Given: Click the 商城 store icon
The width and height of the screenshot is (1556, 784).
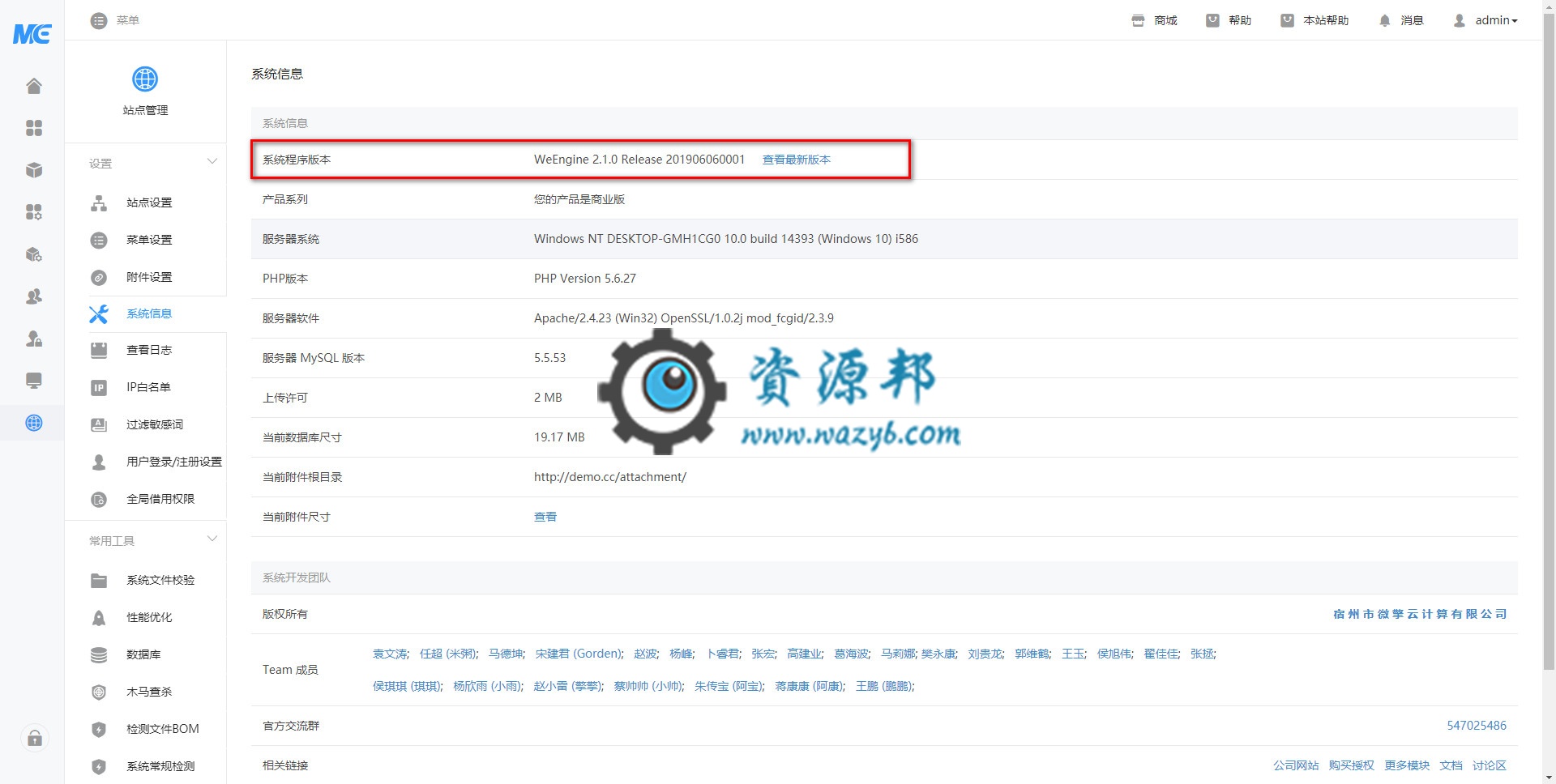Looking at the screenshot, I should click(1139, 20).
